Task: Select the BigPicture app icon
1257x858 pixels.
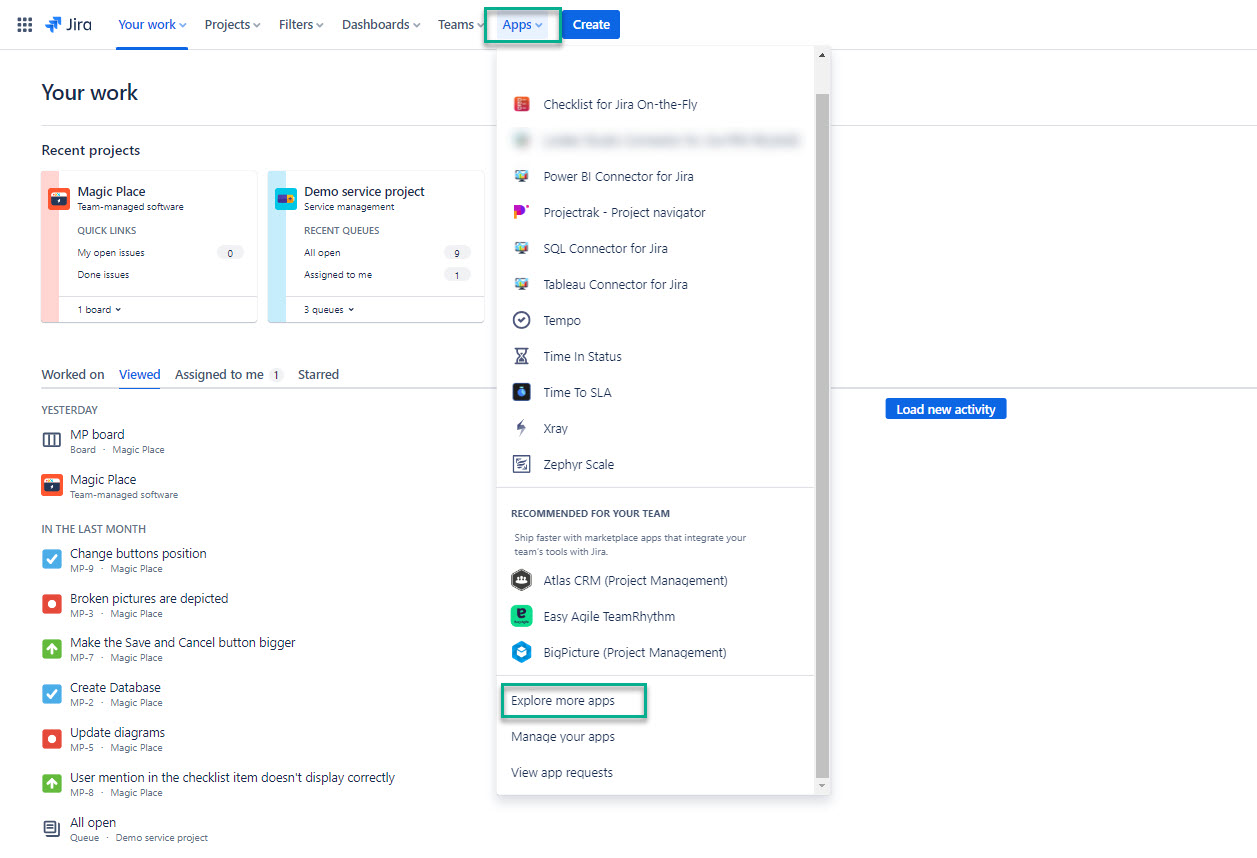Action: (x=521, y=652)
